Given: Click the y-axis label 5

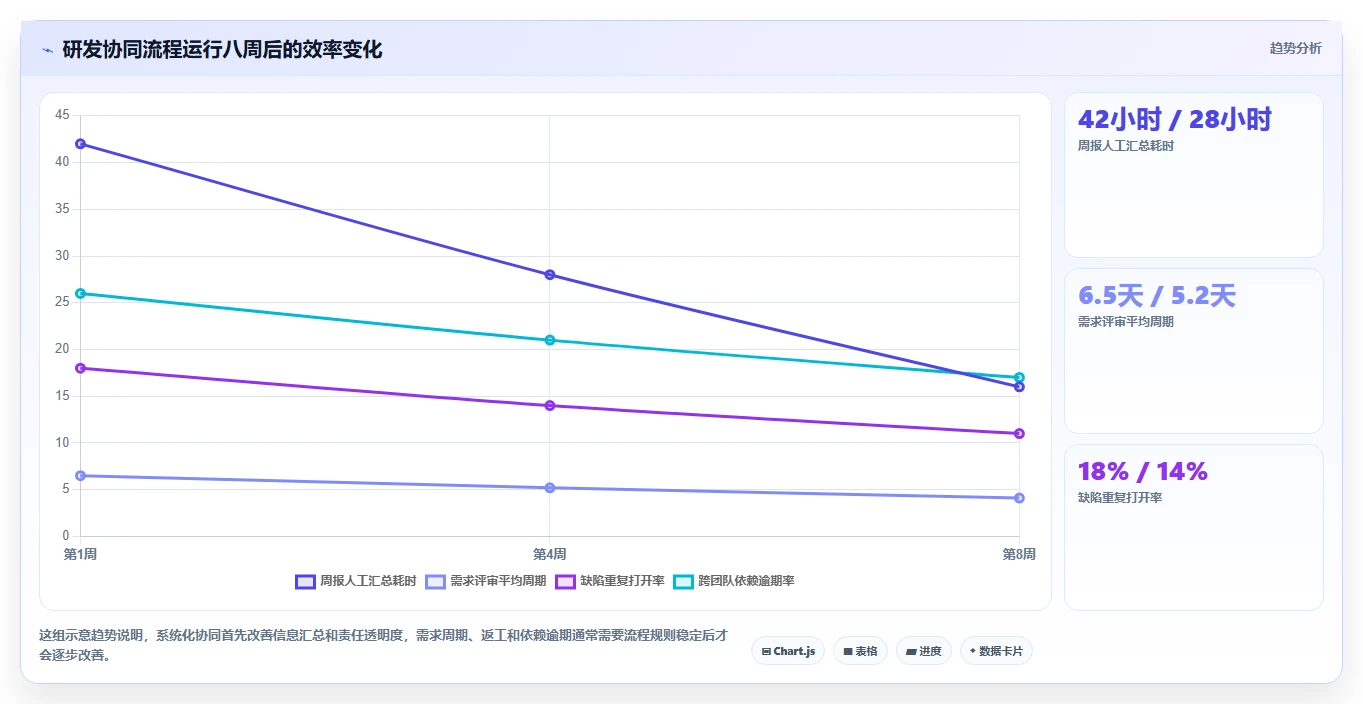Looking at the screenshot, I should pos(66,489).
